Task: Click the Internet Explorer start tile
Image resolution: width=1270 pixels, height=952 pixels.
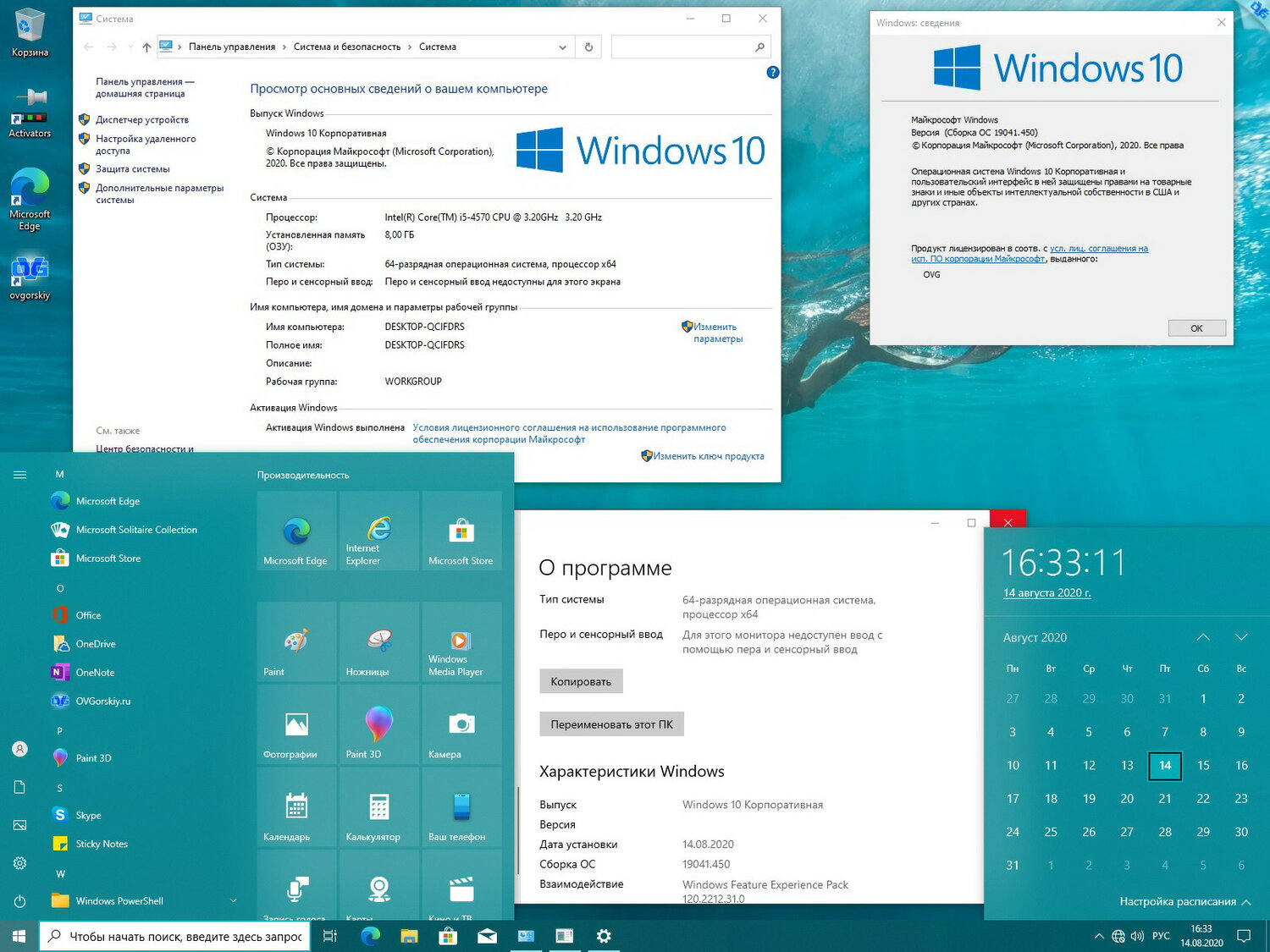Action: (x=379, y=531)
